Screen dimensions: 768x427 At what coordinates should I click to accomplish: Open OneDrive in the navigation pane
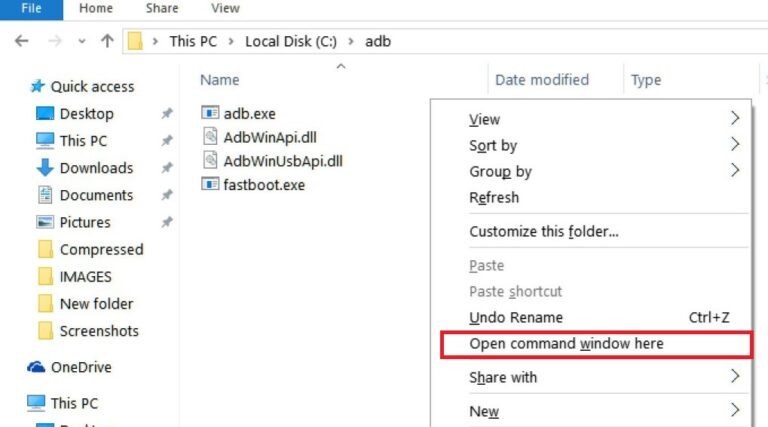(x=80, y=367)
